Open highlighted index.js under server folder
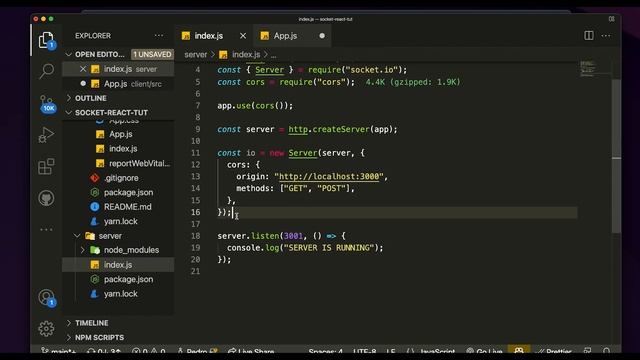640x360 pixels. [118, 264]
